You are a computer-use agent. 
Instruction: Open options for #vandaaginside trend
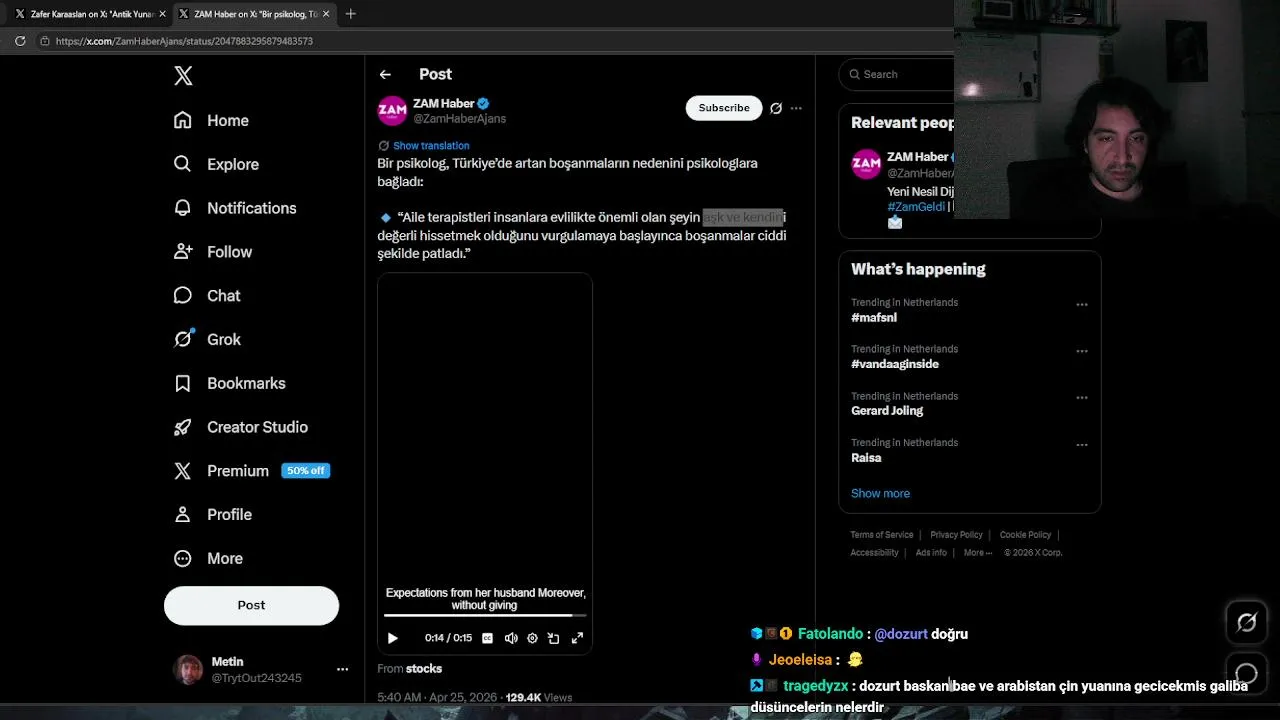[1082, 351]
